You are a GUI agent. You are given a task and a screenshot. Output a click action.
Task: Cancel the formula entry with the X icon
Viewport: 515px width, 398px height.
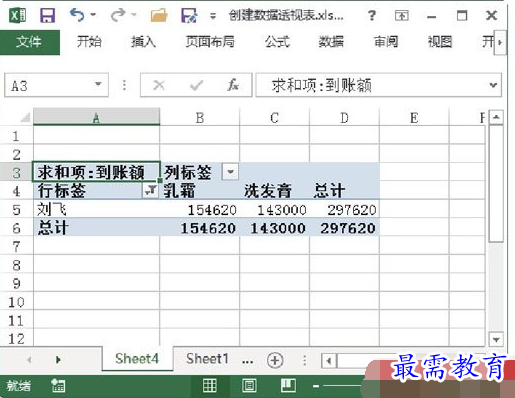159,85
